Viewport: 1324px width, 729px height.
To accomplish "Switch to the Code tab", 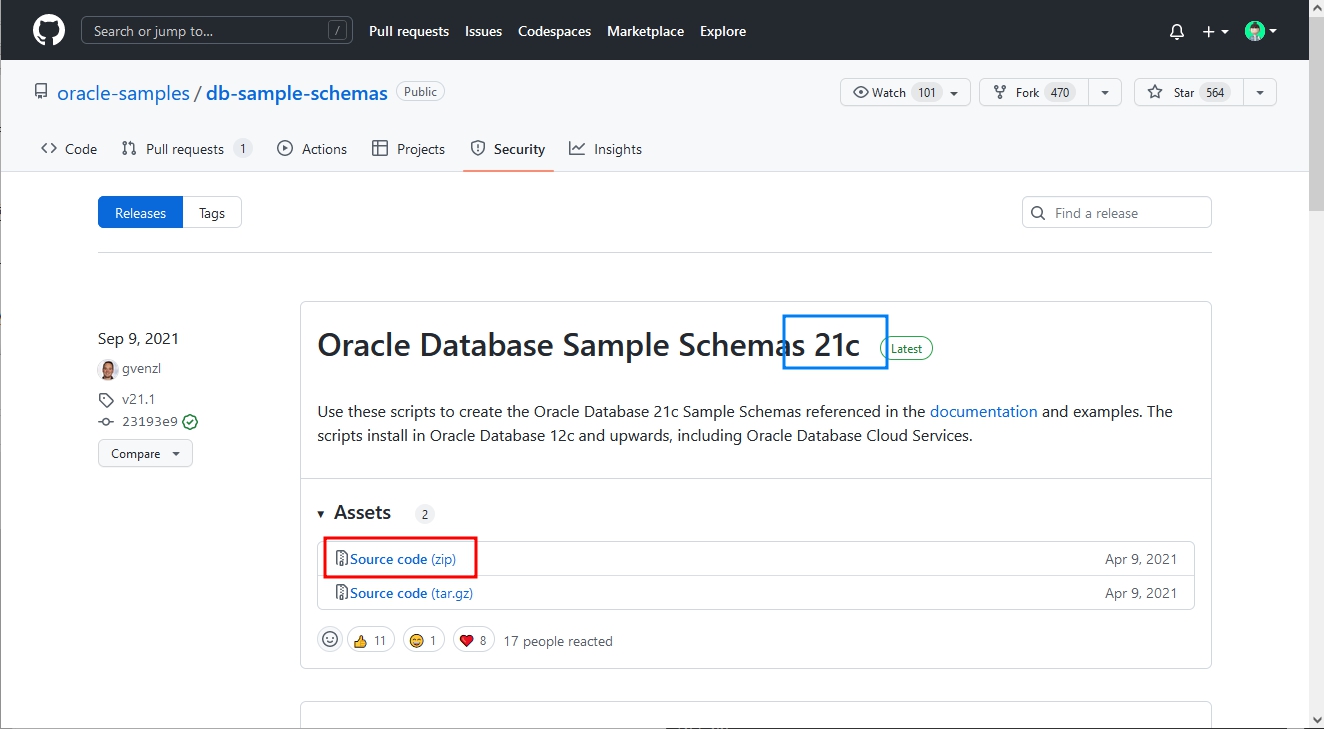I will tap(69, 149).
